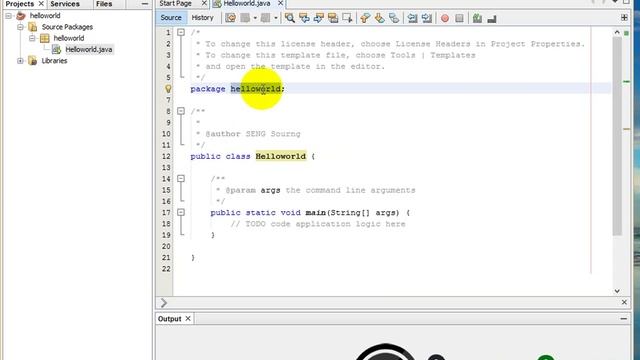640x360 pixels.
Task: Click the word main on line 17
Action: tap(315, 213)
